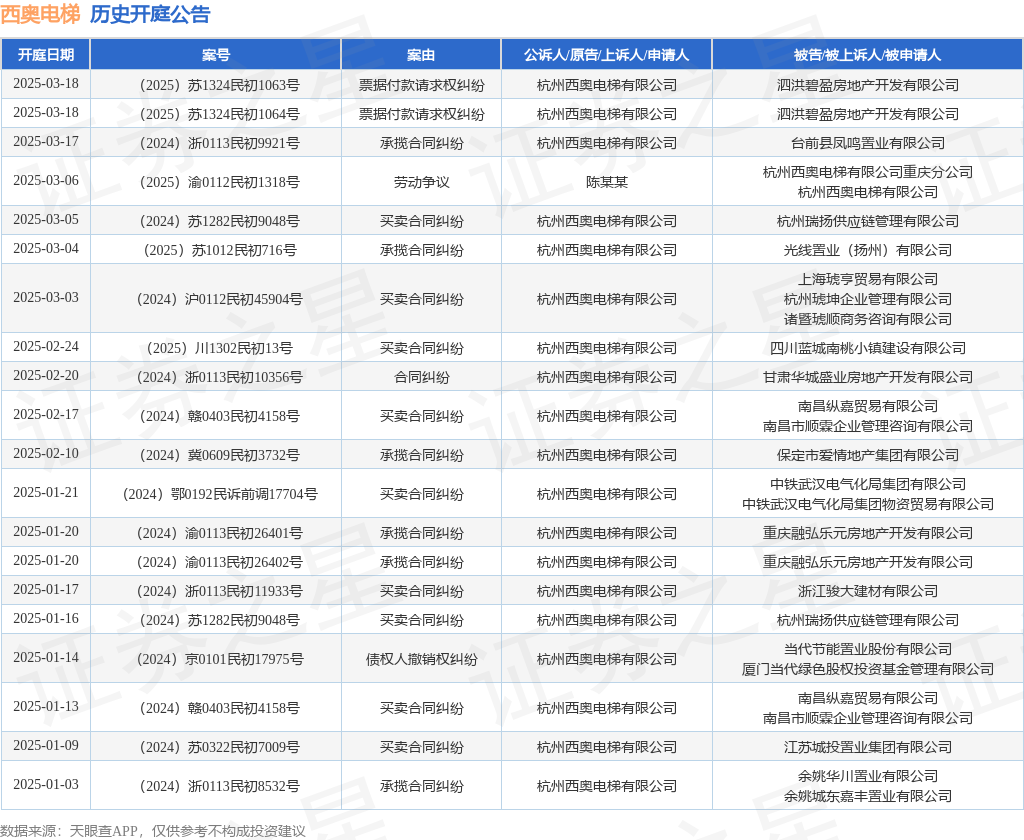
Task: Click the 数据来源 footer note
Action: click(x=153, y=831)
